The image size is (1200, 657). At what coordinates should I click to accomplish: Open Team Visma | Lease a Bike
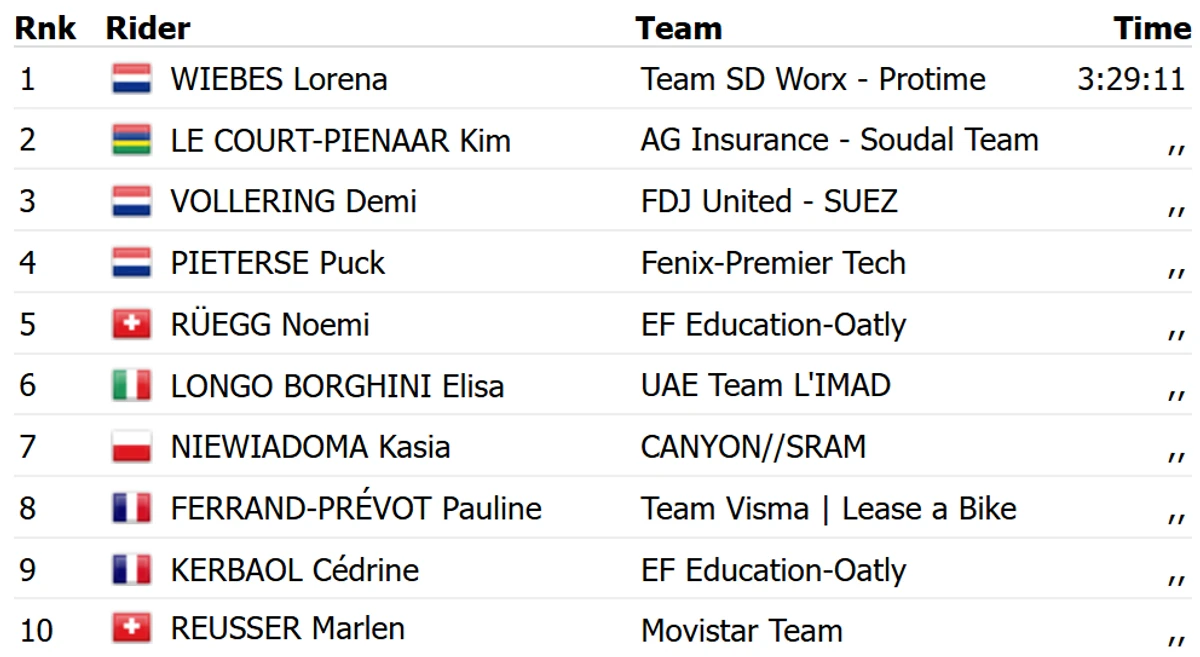(x=828, y=508)
